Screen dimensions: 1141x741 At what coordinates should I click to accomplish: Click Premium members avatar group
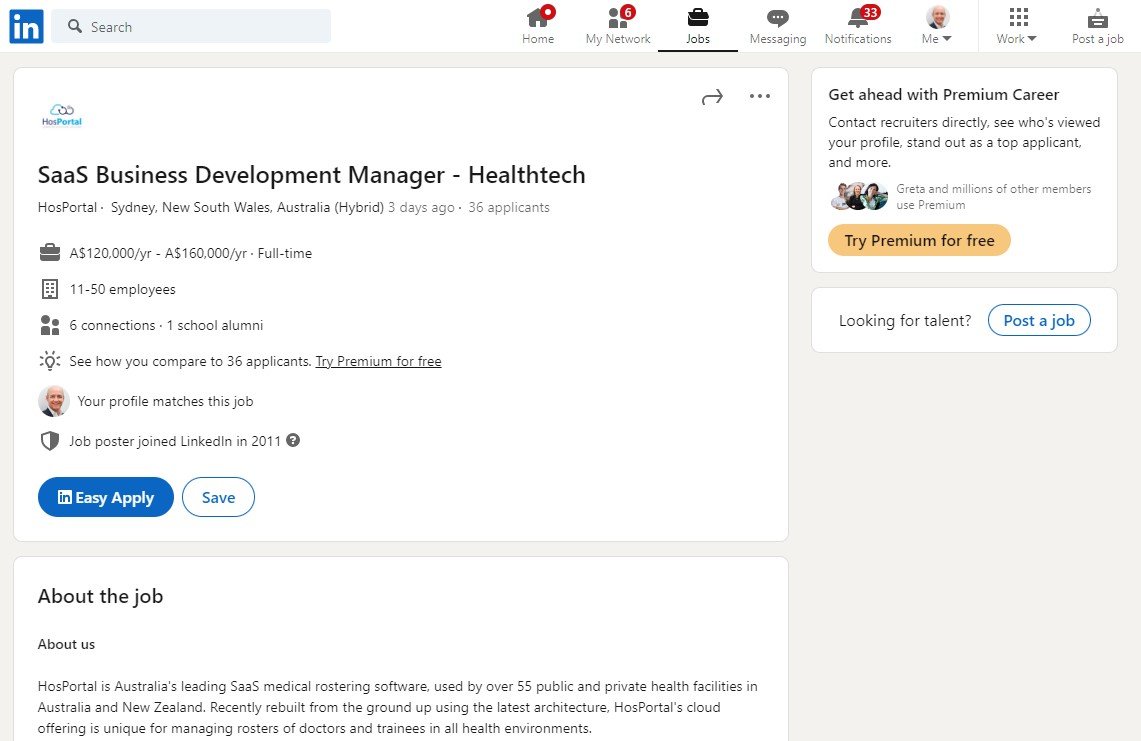point(859,197)
